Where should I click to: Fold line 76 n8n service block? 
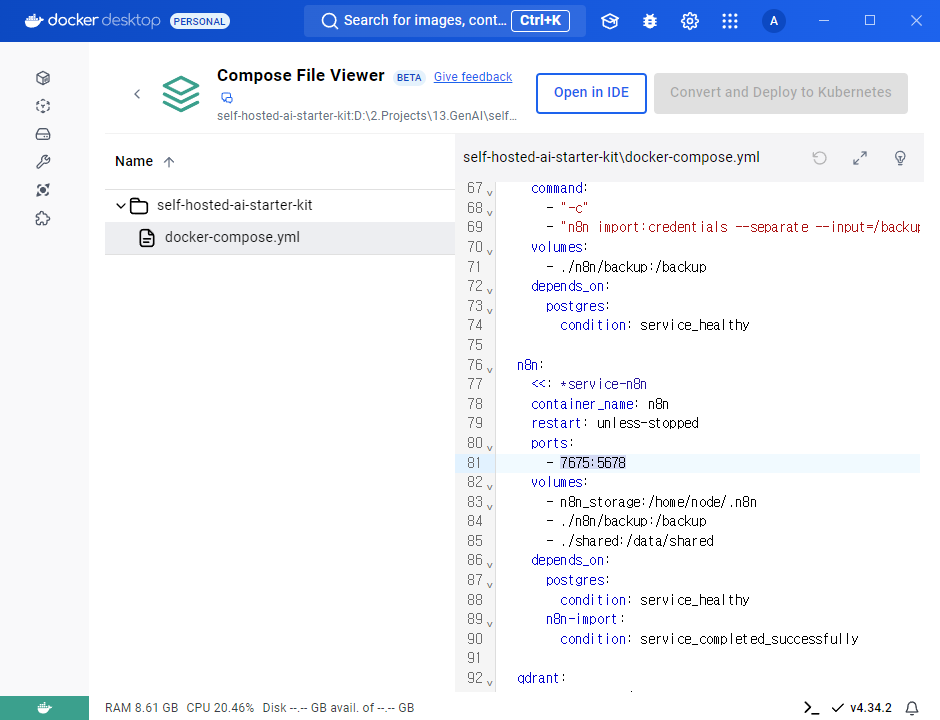tap(490, 369)
